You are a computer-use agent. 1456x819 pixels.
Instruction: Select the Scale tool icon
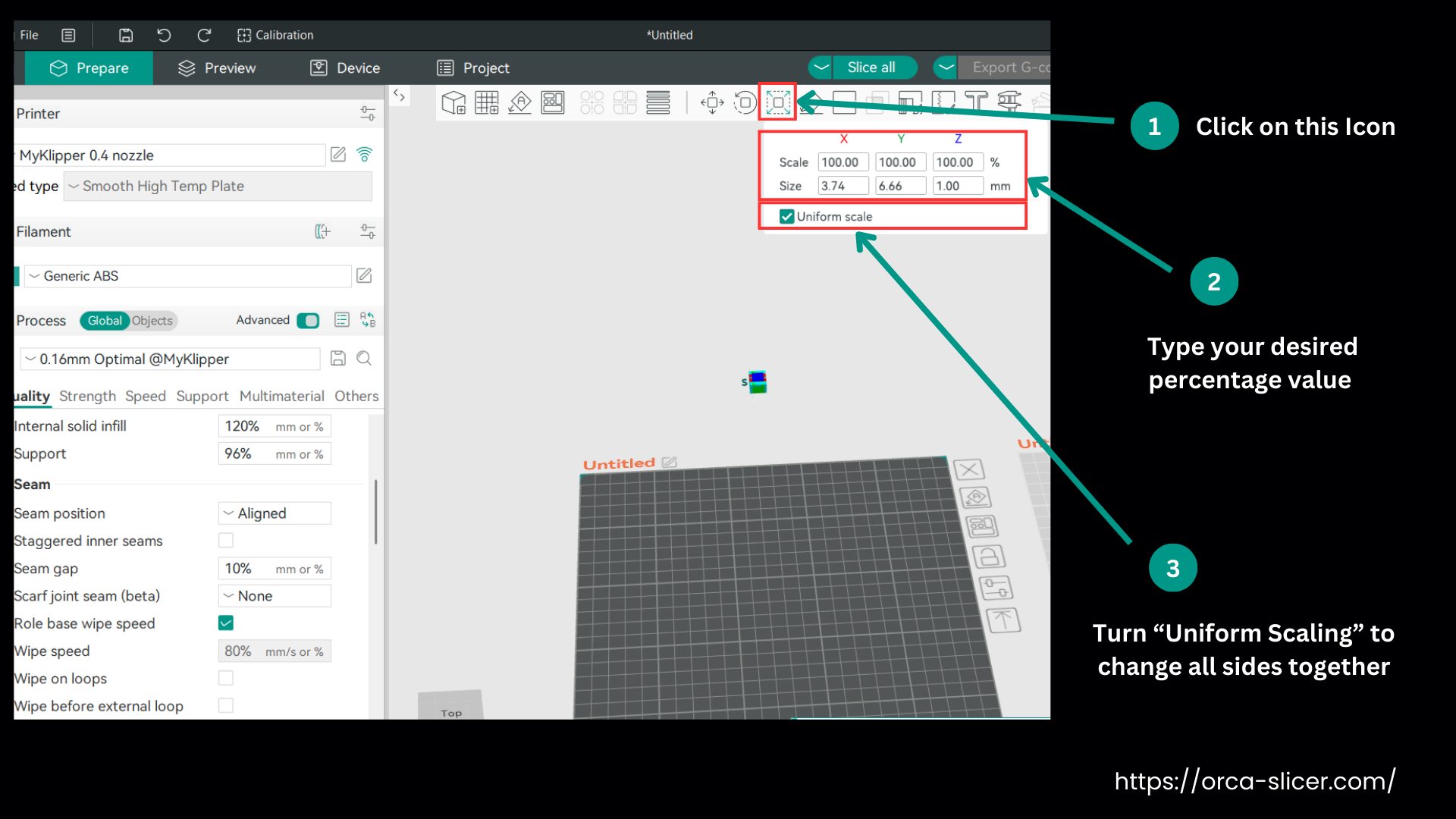point(778,102)
